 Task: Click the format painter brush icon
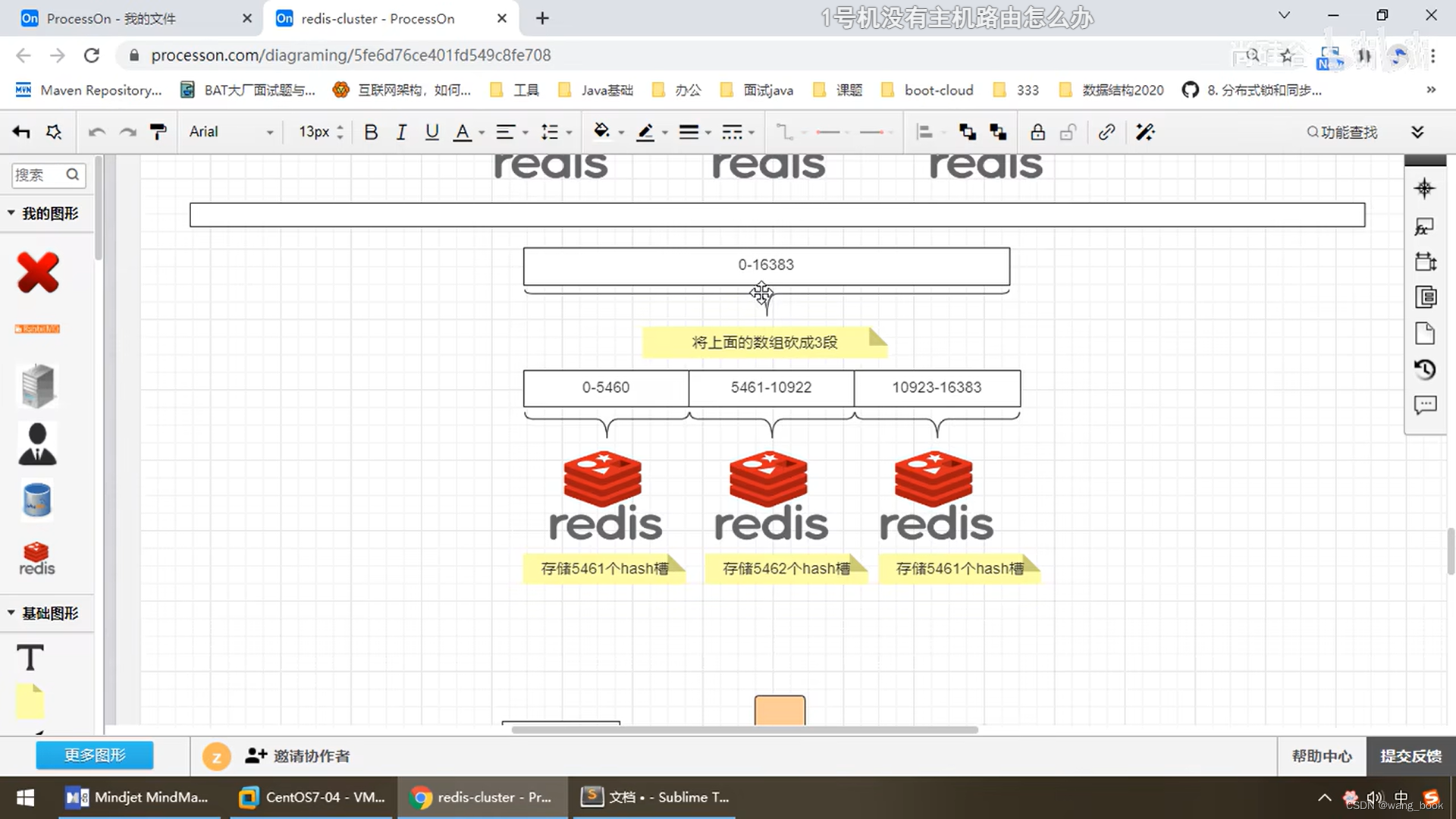[x=158, y=132]
